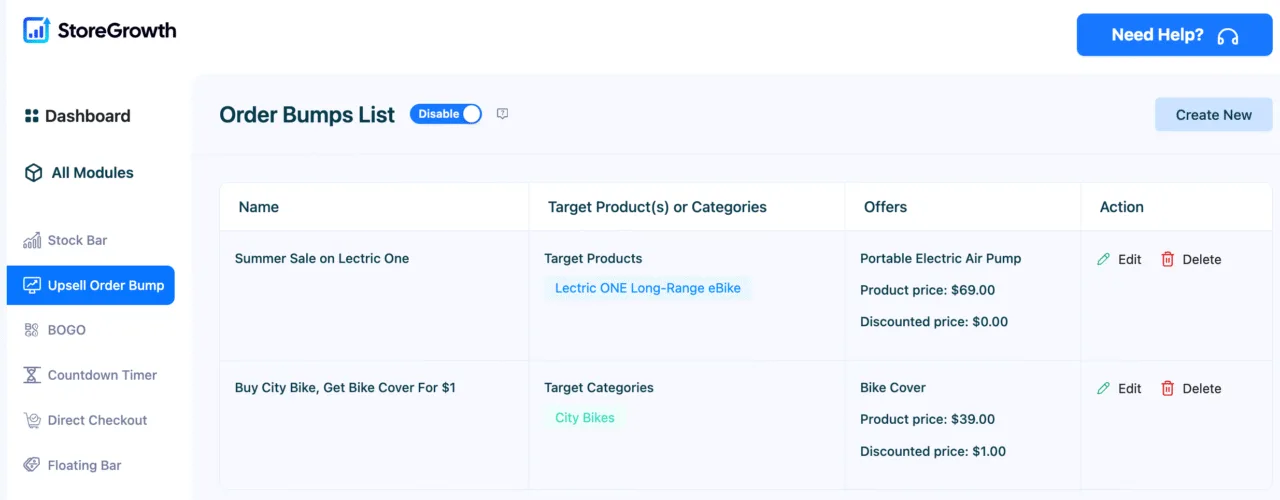Click the Need Help? button
1280x500 pixels.
[x=1175, y=35]
